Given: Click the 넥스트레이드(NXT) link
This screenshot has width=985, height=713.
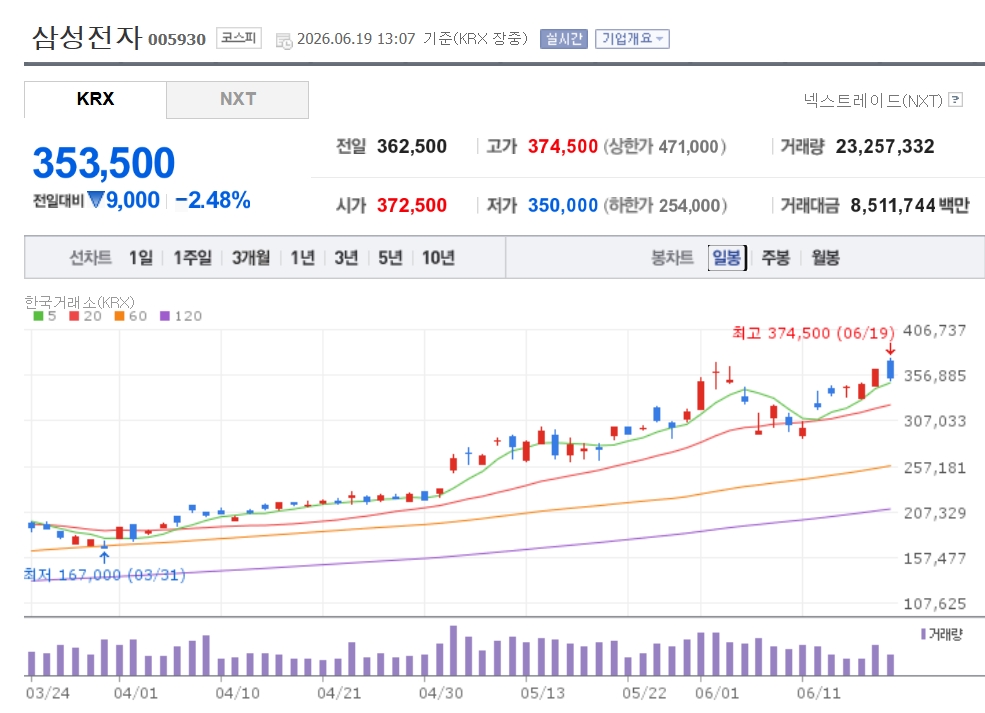Looking at the screenshot, I should 873,100.
